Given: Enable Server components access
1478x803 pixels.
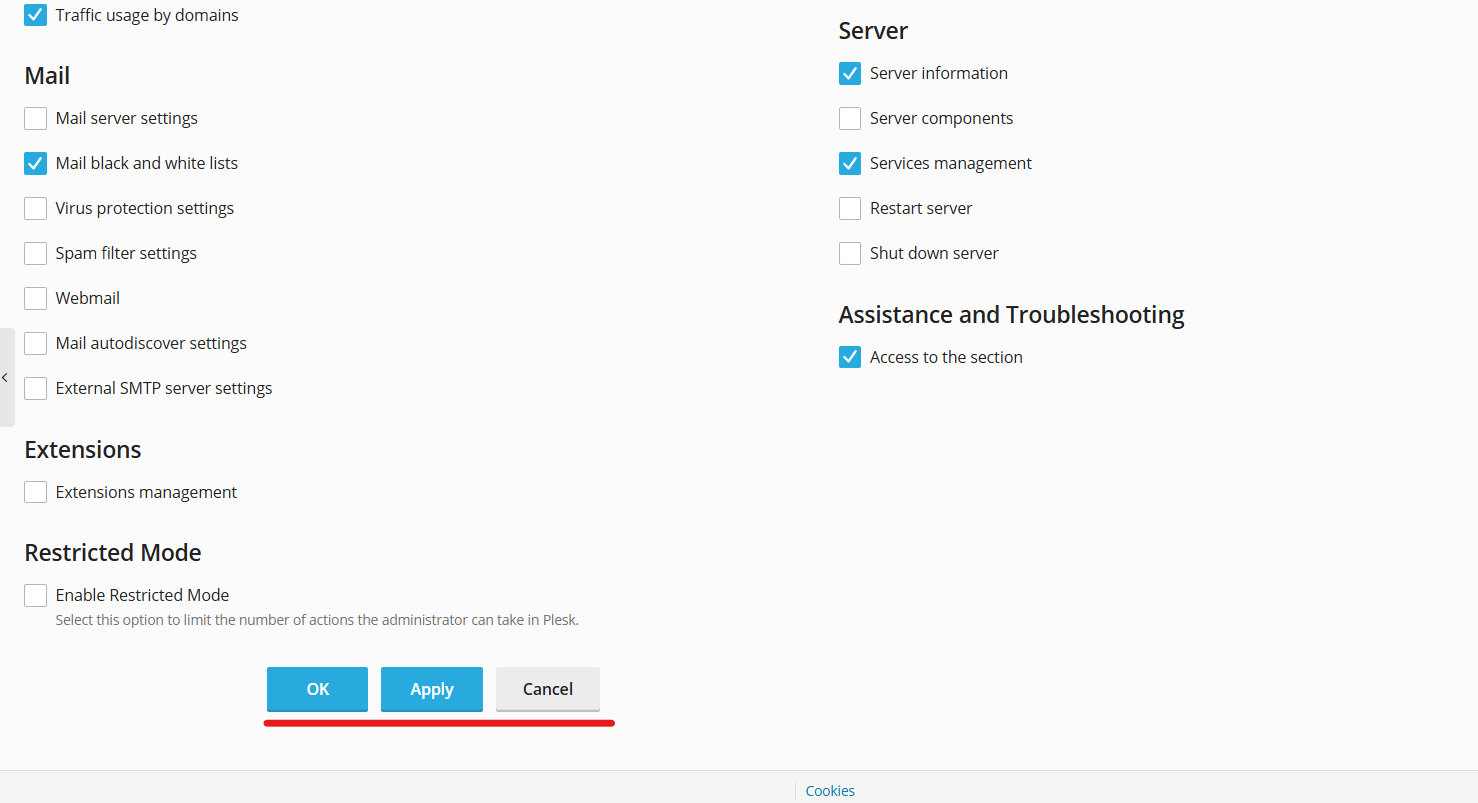Looking at the screenshot, I should (x=850, y=118).
